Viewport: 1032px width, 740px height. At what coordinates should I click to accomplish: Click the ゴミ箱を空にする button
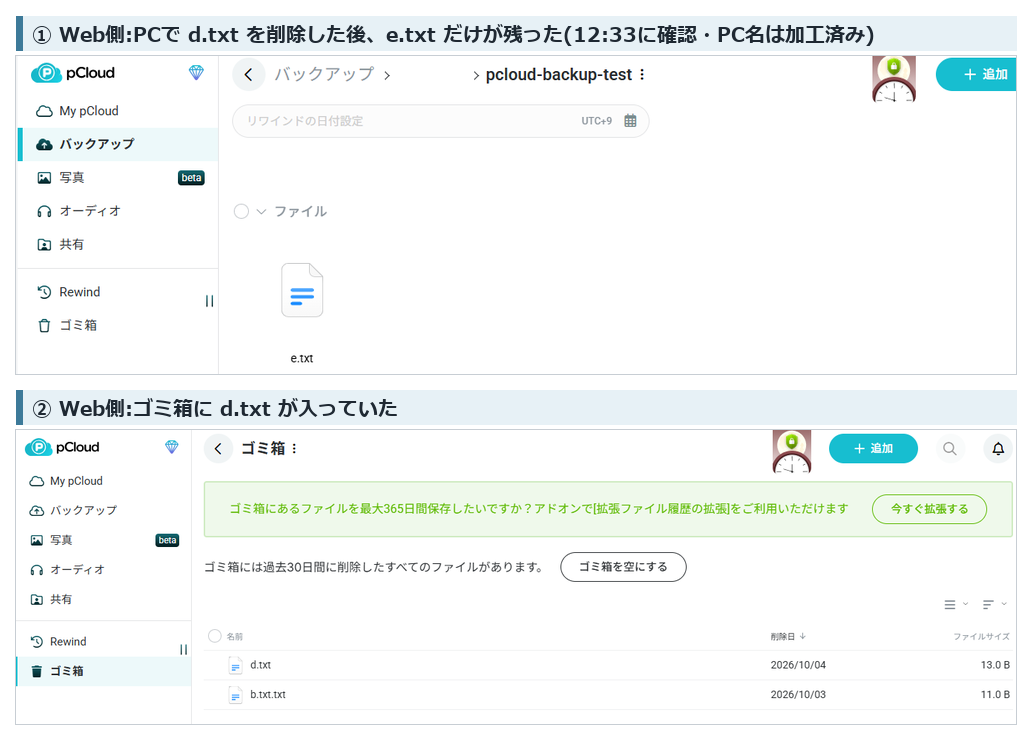623,567
